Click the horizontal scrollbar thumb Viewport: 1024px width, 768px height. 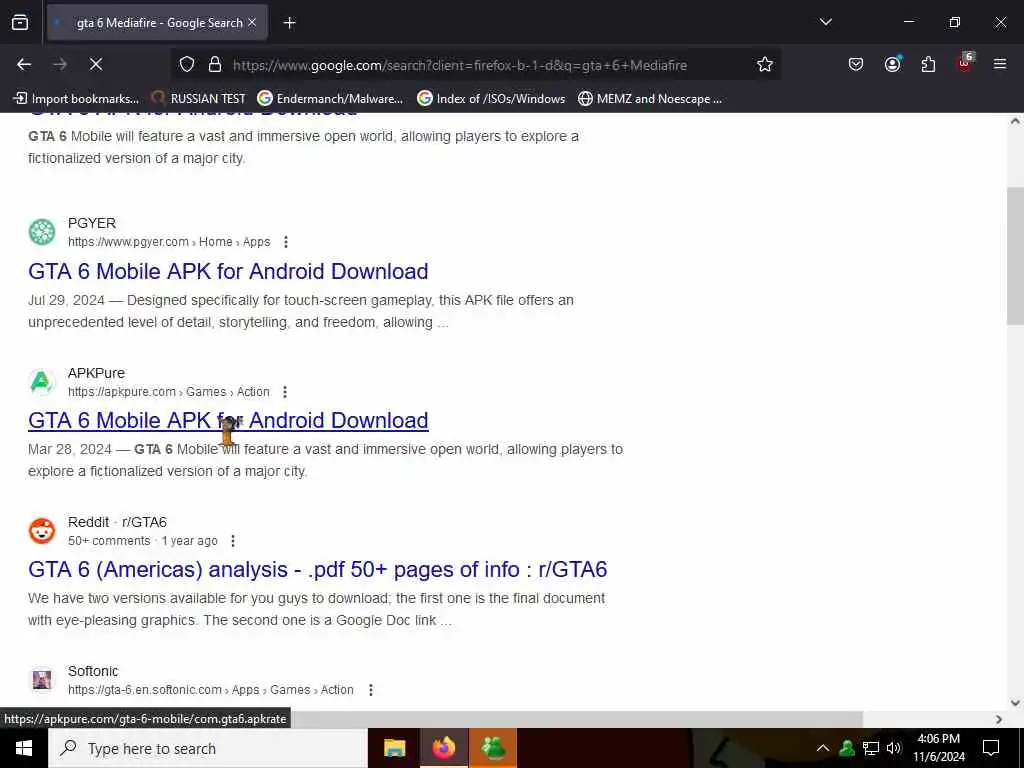(x=575, y=719)
